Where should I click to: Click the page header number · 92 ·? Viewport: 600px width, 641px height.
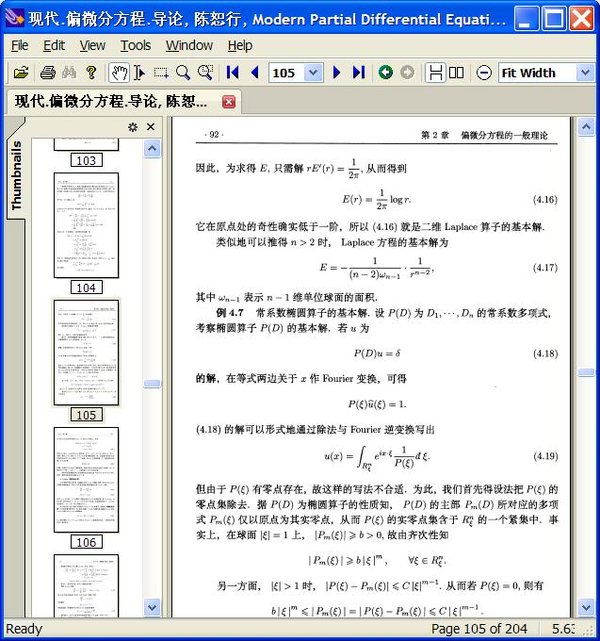click(x=213, y=134)
